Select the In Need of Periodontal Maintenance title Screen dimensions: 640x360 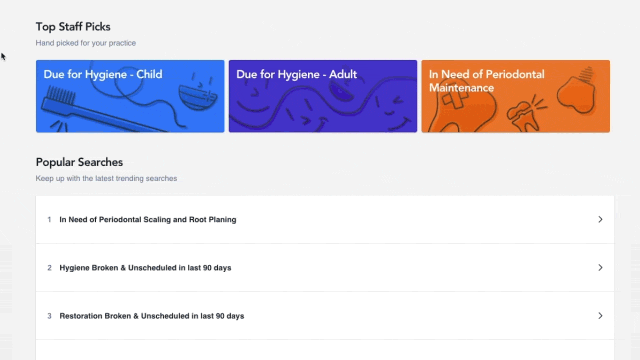point(487,81)
